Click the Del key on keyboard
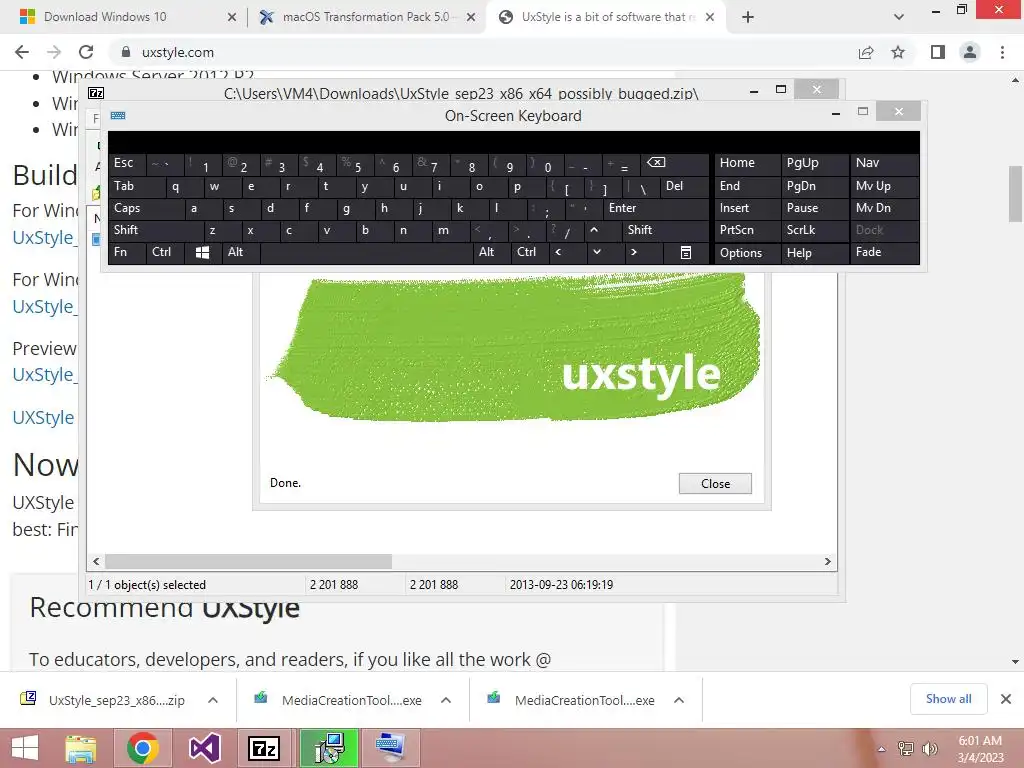Image resolution: width=1024 pixels, height=768 pixels. (684, 187)
